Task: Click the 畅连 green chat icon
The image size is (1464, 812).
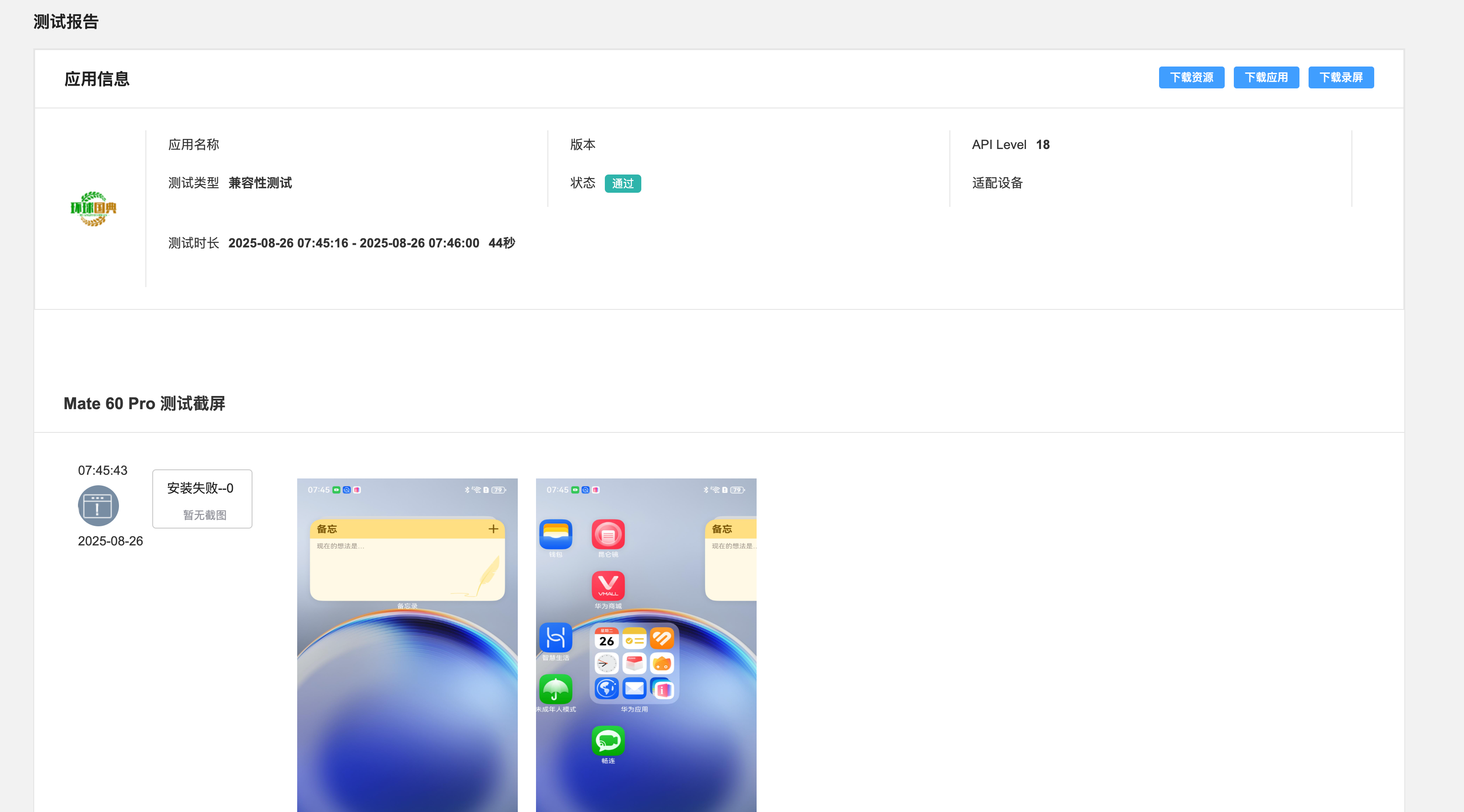Action: [608, 740]
